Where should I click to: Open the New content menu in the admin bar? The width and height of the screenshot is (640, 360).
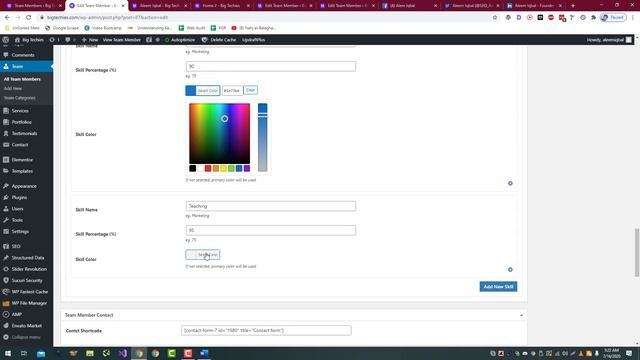tap(90, 40)
